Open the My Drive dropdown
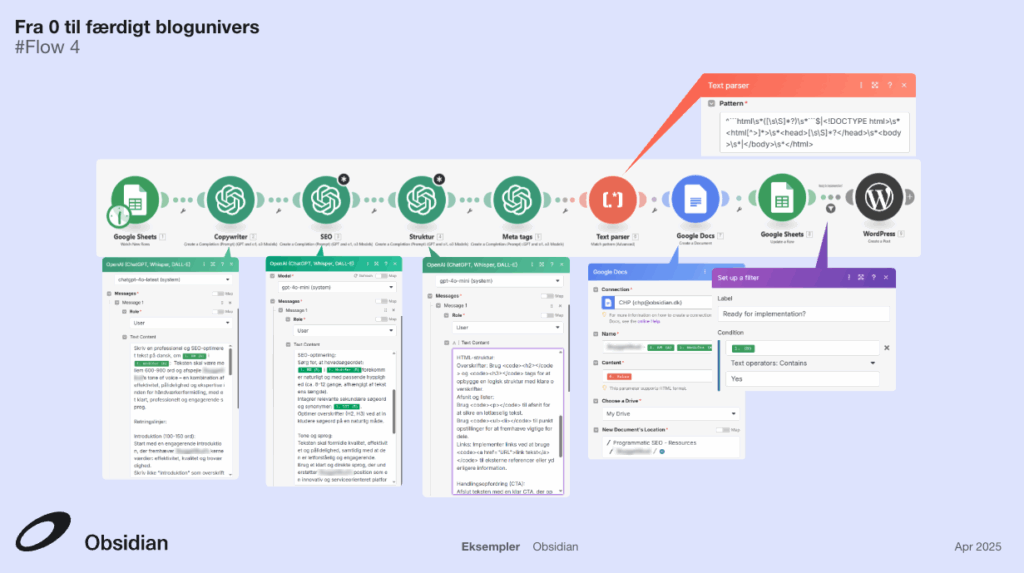 (670, 414)
